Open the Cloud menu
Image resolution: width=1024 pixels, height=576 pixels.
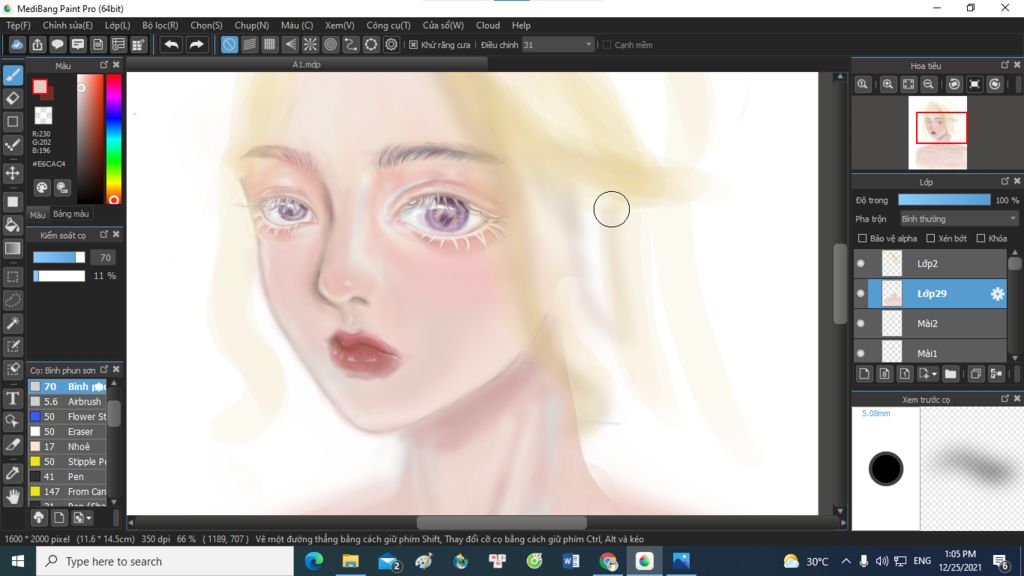[488, 25]
